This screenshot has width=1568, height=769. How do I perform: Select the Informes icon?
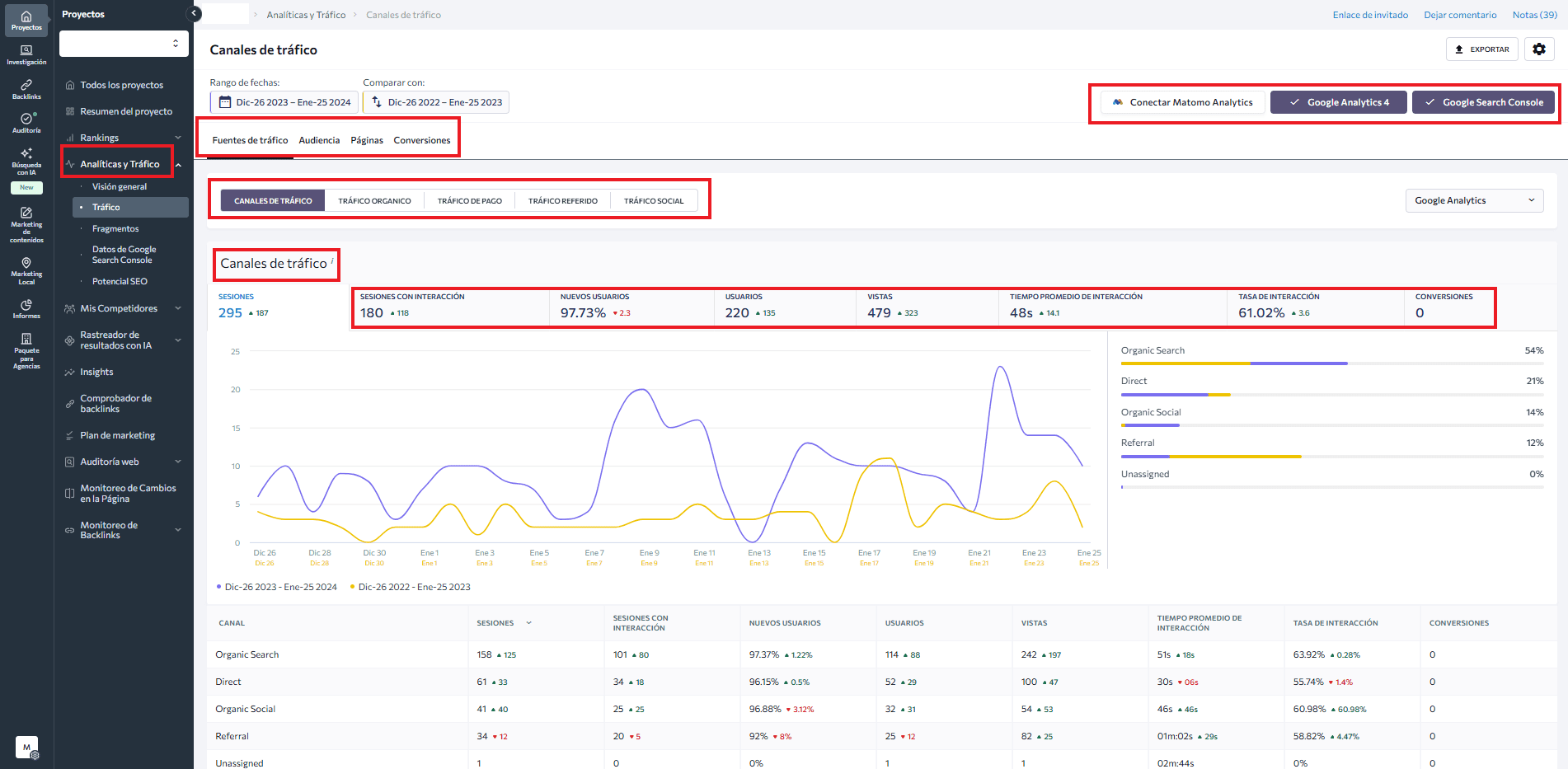coord(26,306)
